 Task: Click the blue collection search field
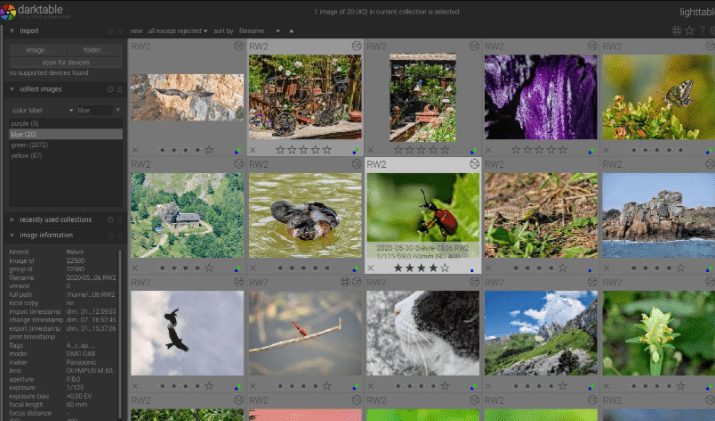94,110
